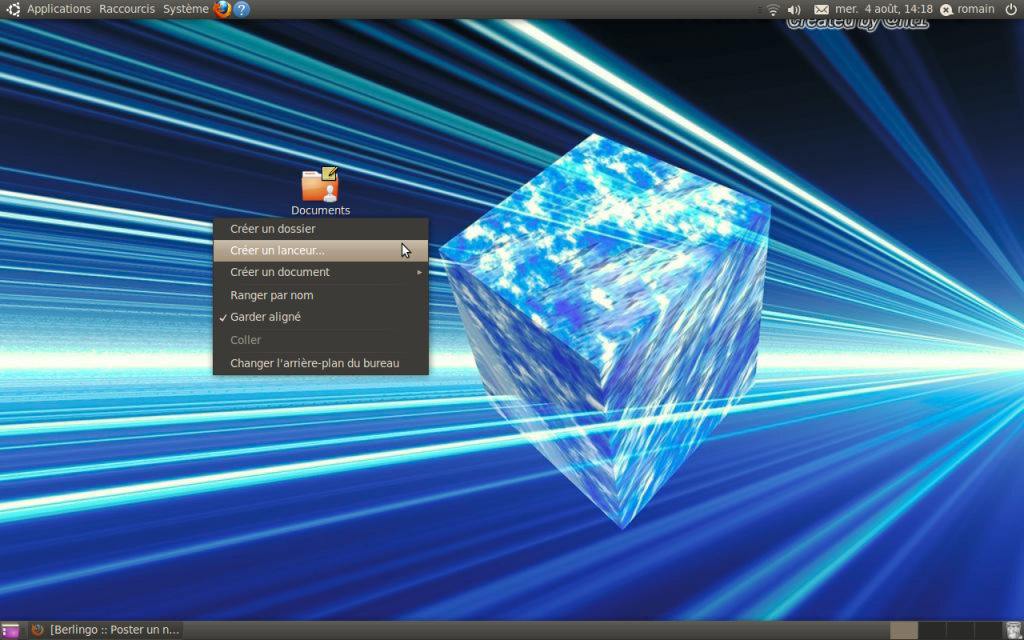
Task: Launch Firefox from the top panel
Action: [x=222, y=9]
